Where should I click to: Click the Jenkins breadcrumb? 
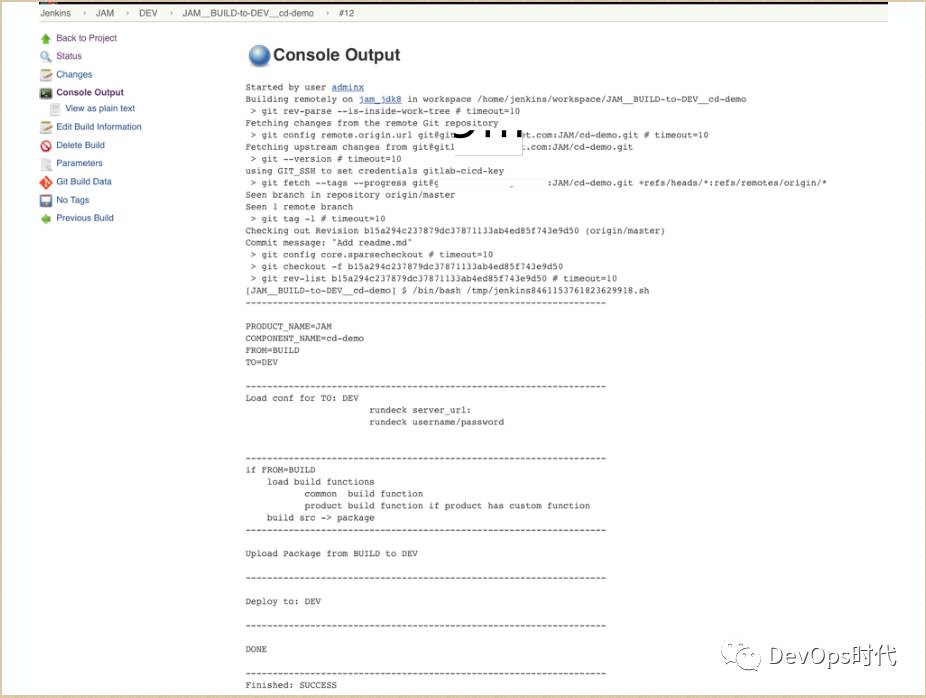click(x=56, y=13)
